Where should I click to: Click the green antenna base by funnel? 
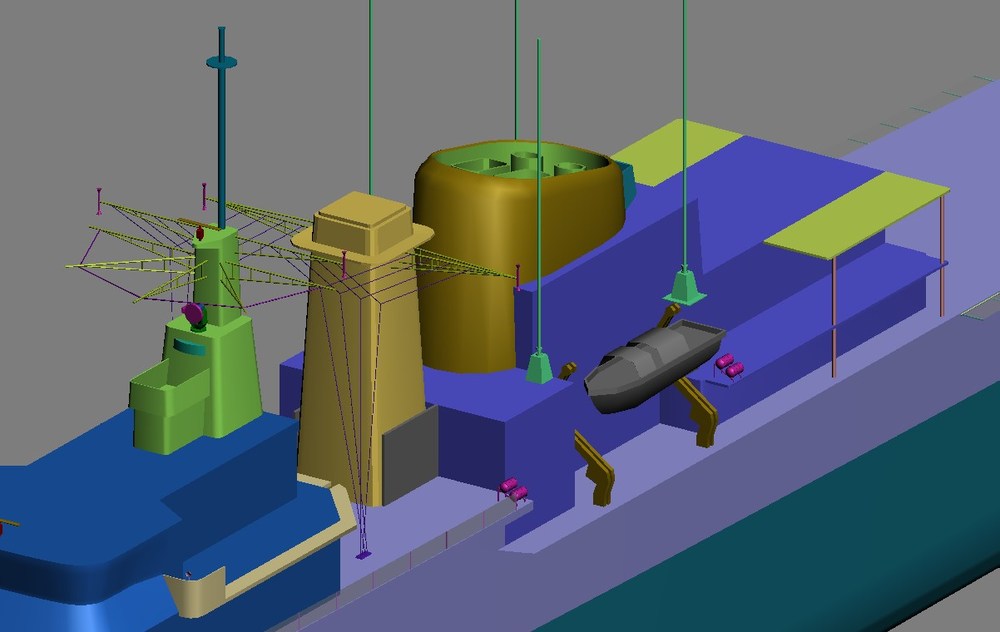(540, 367)
